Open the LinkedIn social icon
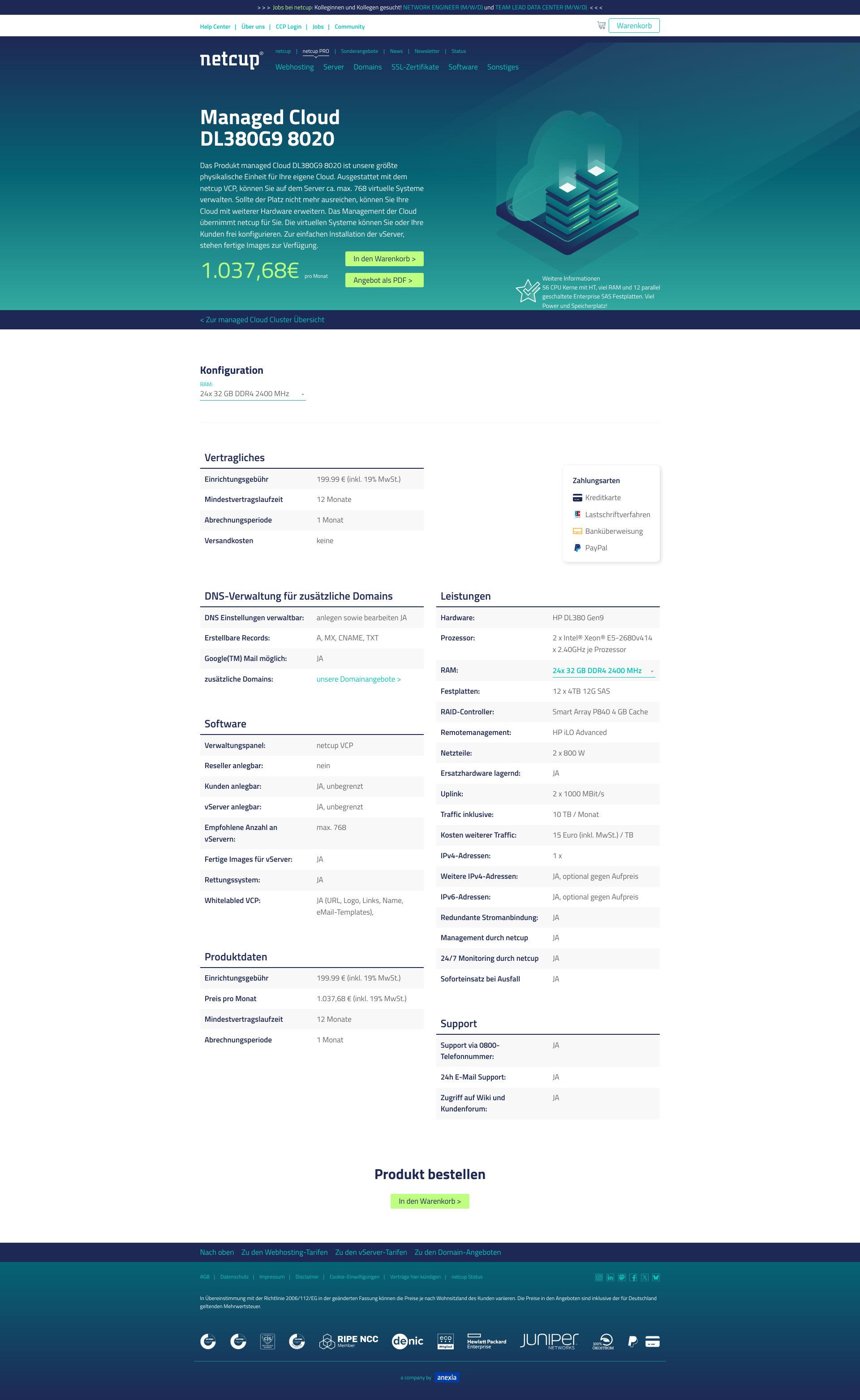 611,1277
